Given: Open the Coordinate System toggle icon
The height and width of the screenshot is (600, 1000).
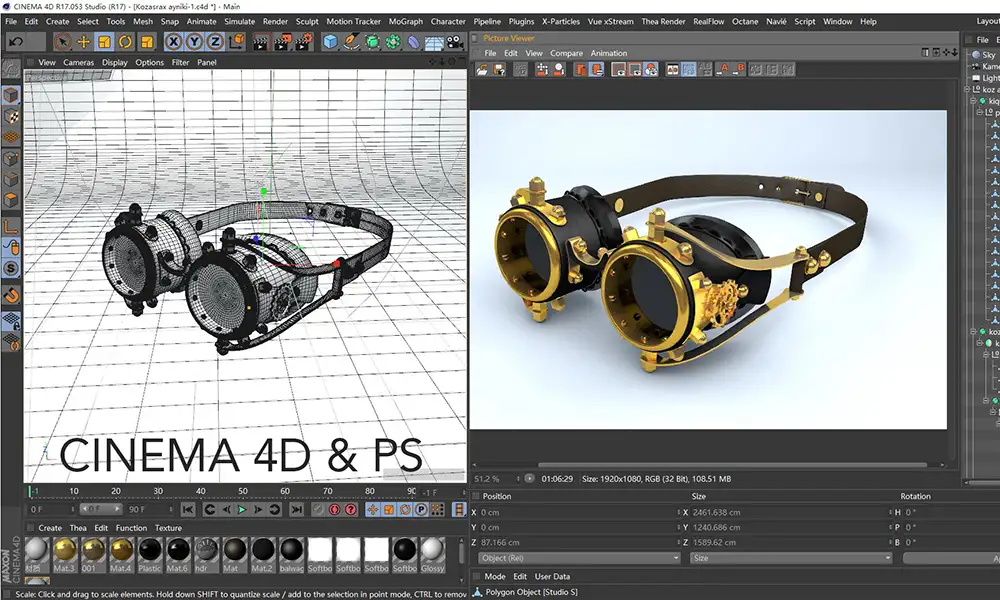Looking at the screenshot, I should (237, 42).
